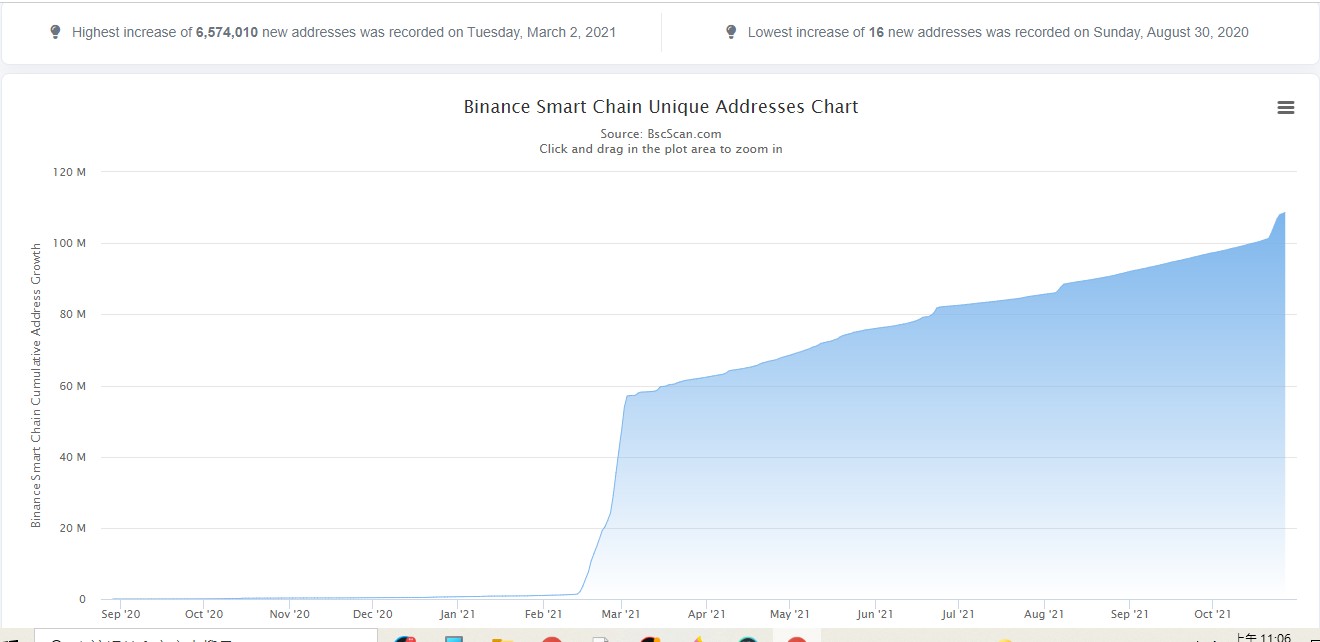Click the date Tuesday, March 2, 2021
Viewport: 1320px width, 642px height.
tap(542, 32)
